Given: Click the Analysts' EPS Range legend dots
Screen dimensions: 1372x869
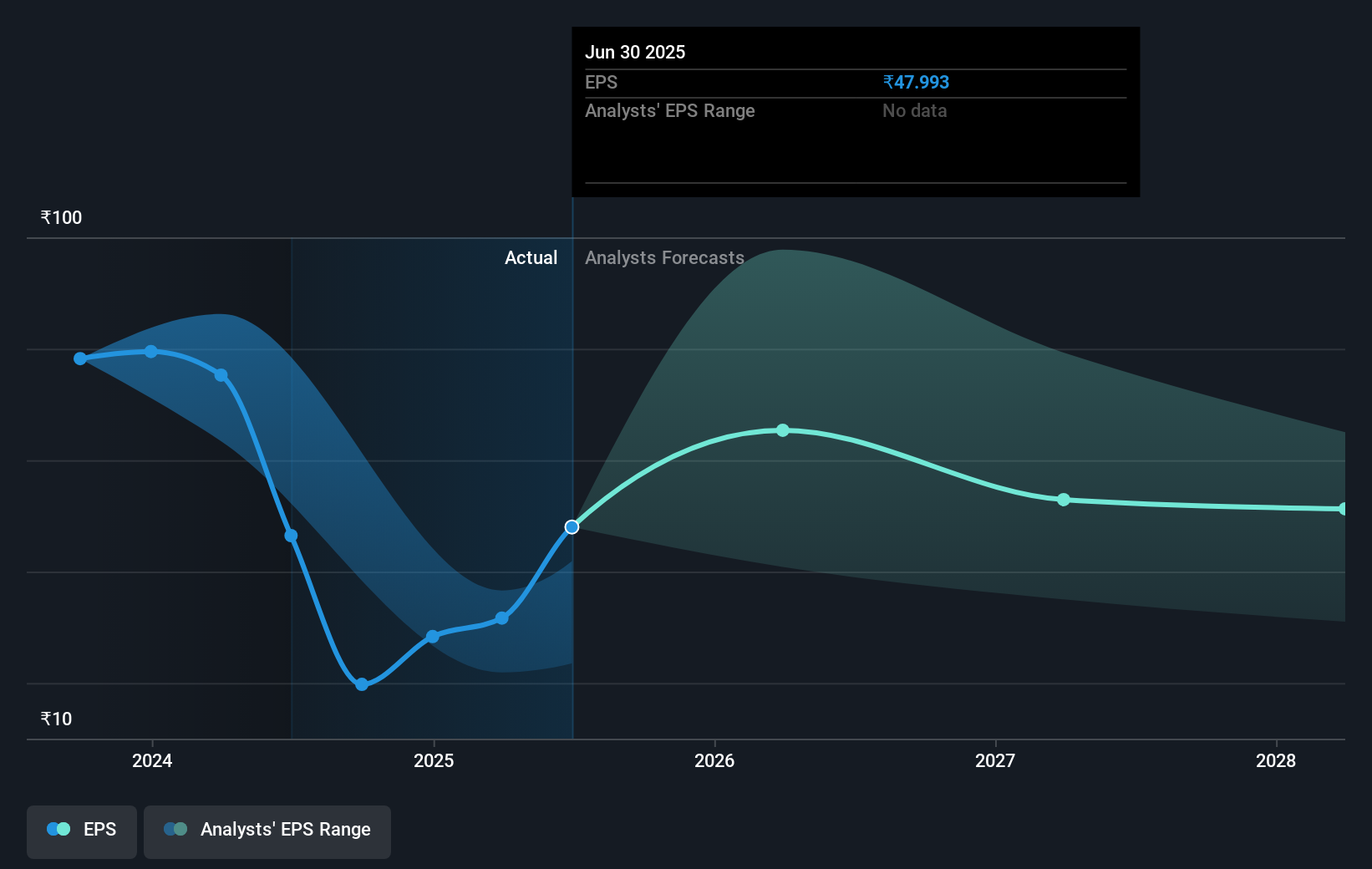Looking at the screenshot, I should (x=175, y=829).
